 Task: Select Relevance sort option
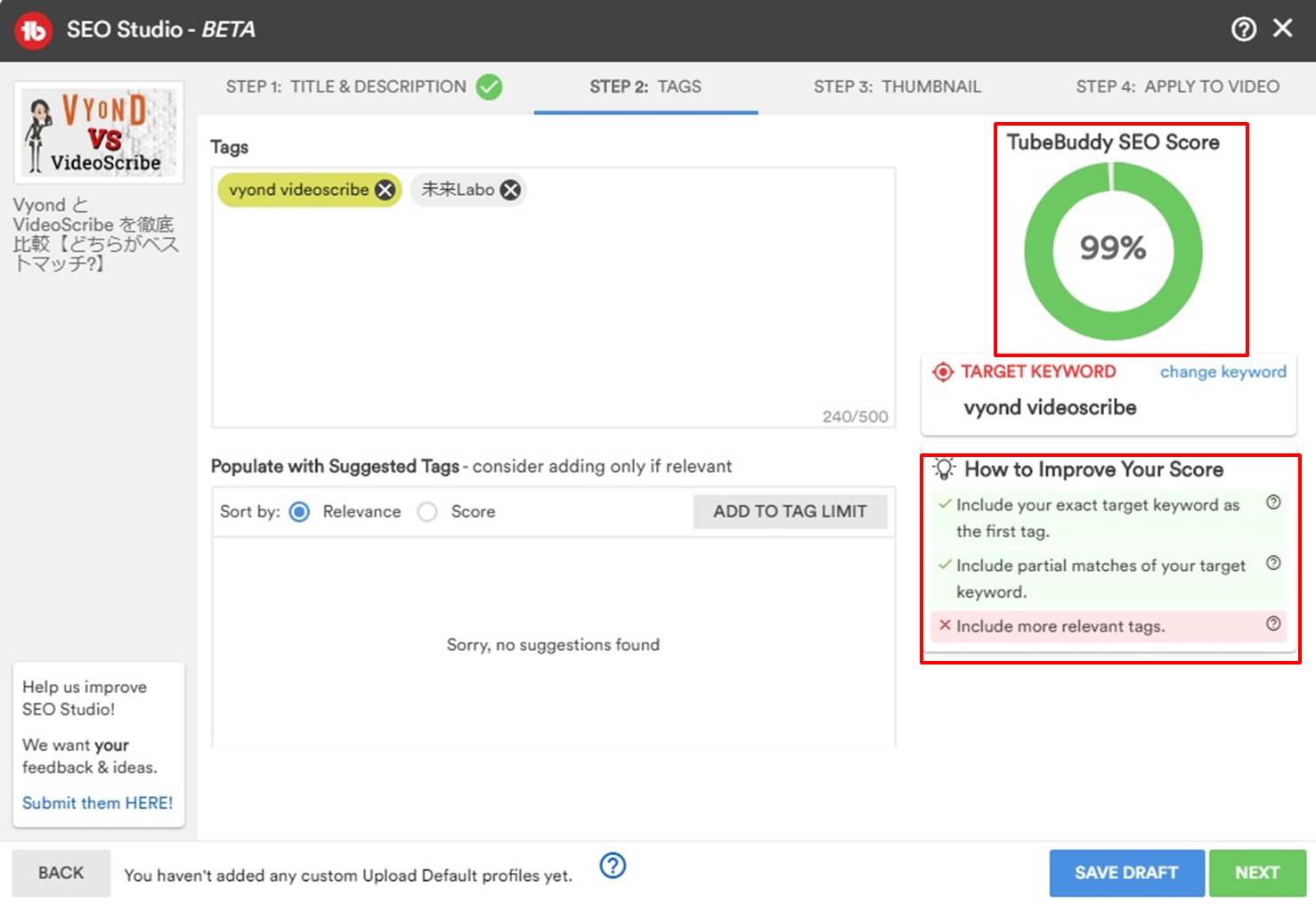tap(300, 511)
